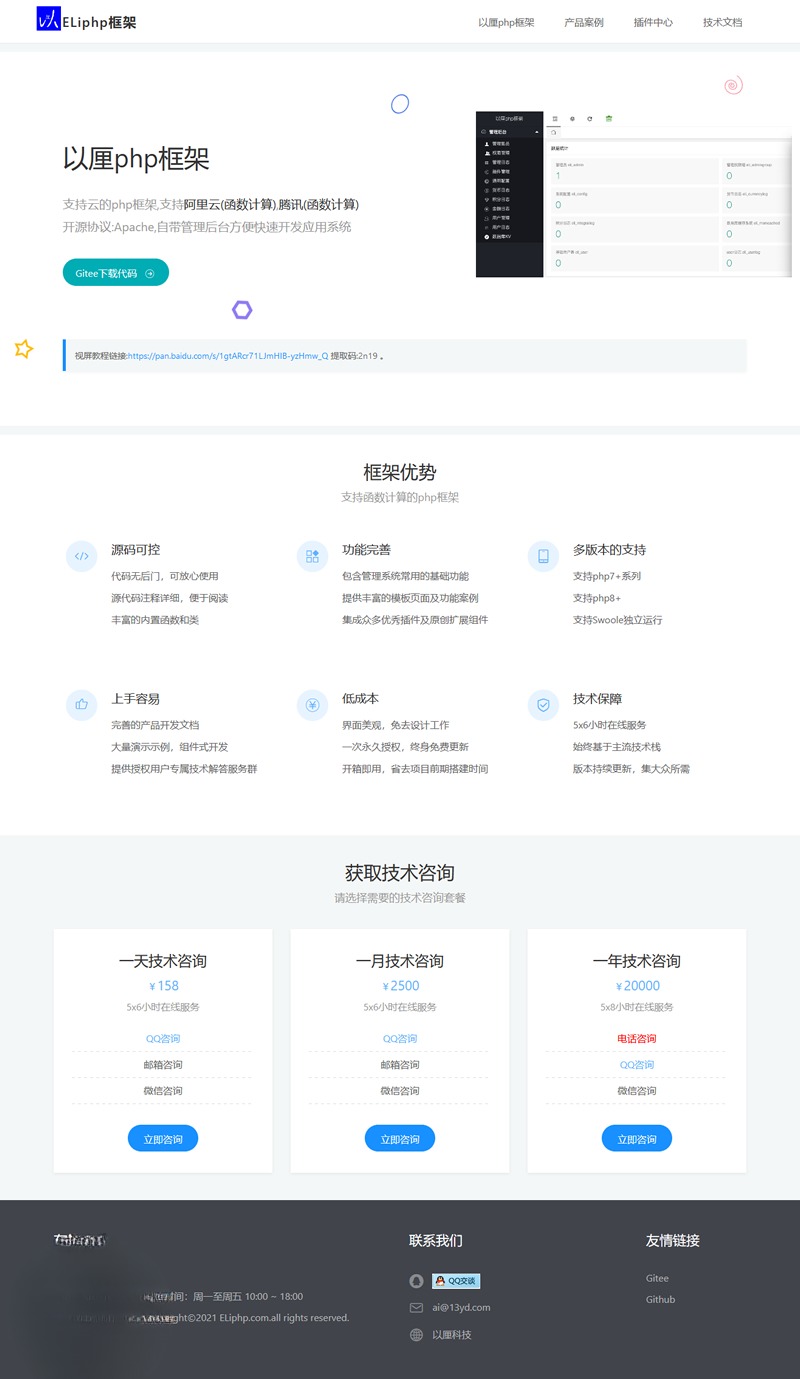Screen dimensions: 800x1379
Task: Open the 技术文档 navigation menu
Action: [721, 21]
